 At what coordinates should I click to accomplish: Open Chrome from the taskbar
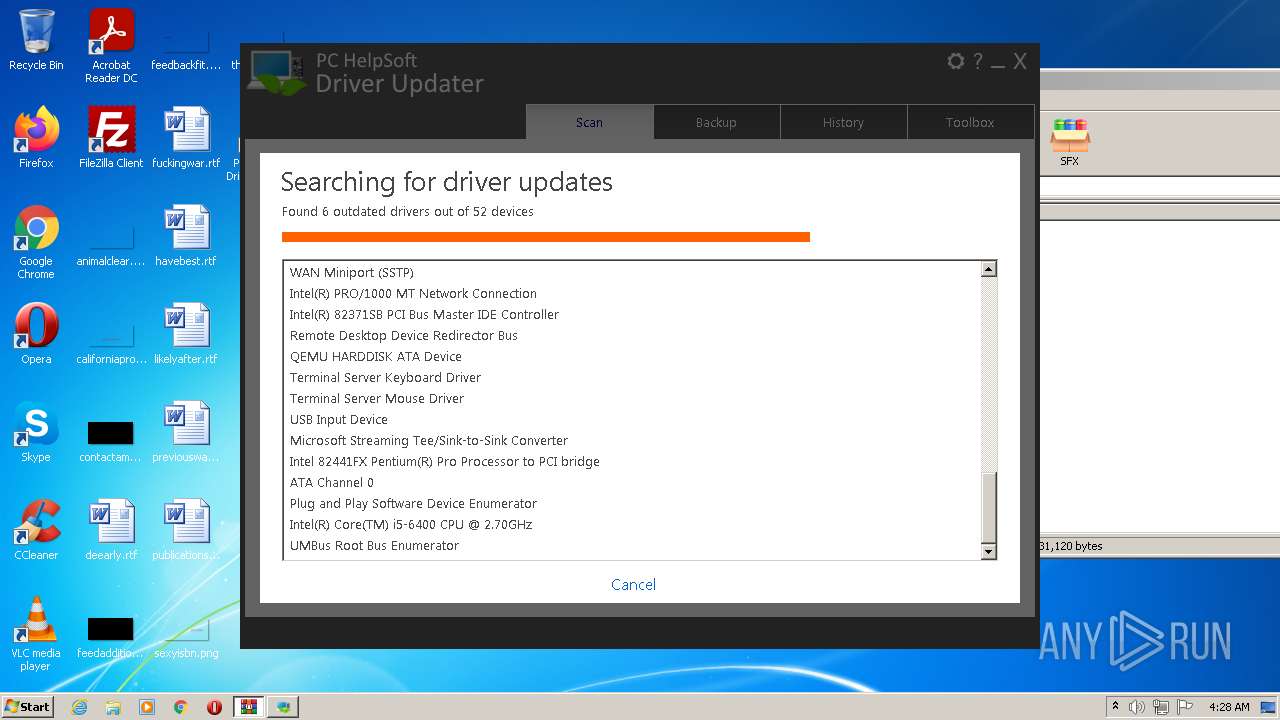(x=181, y=707)
